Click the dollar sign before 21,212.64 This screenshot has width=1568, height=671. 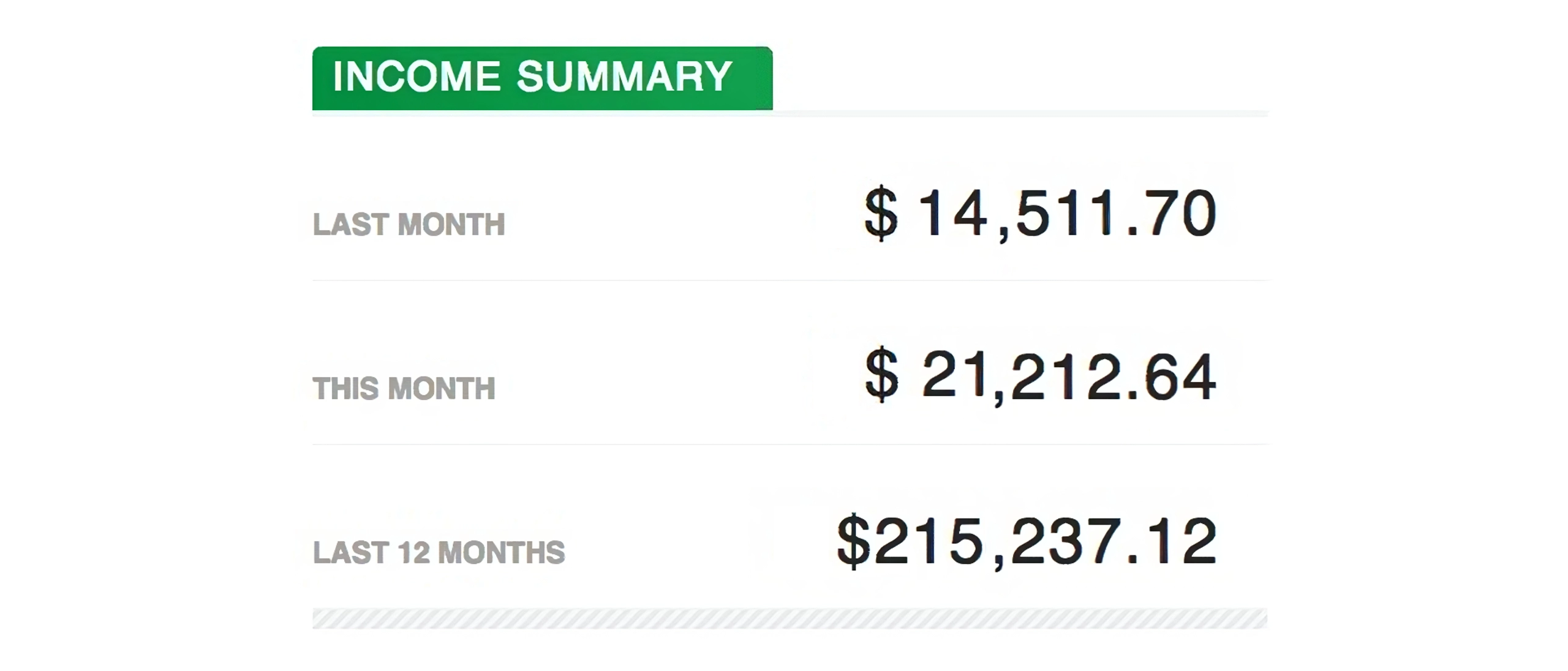(x=881, y=375)
